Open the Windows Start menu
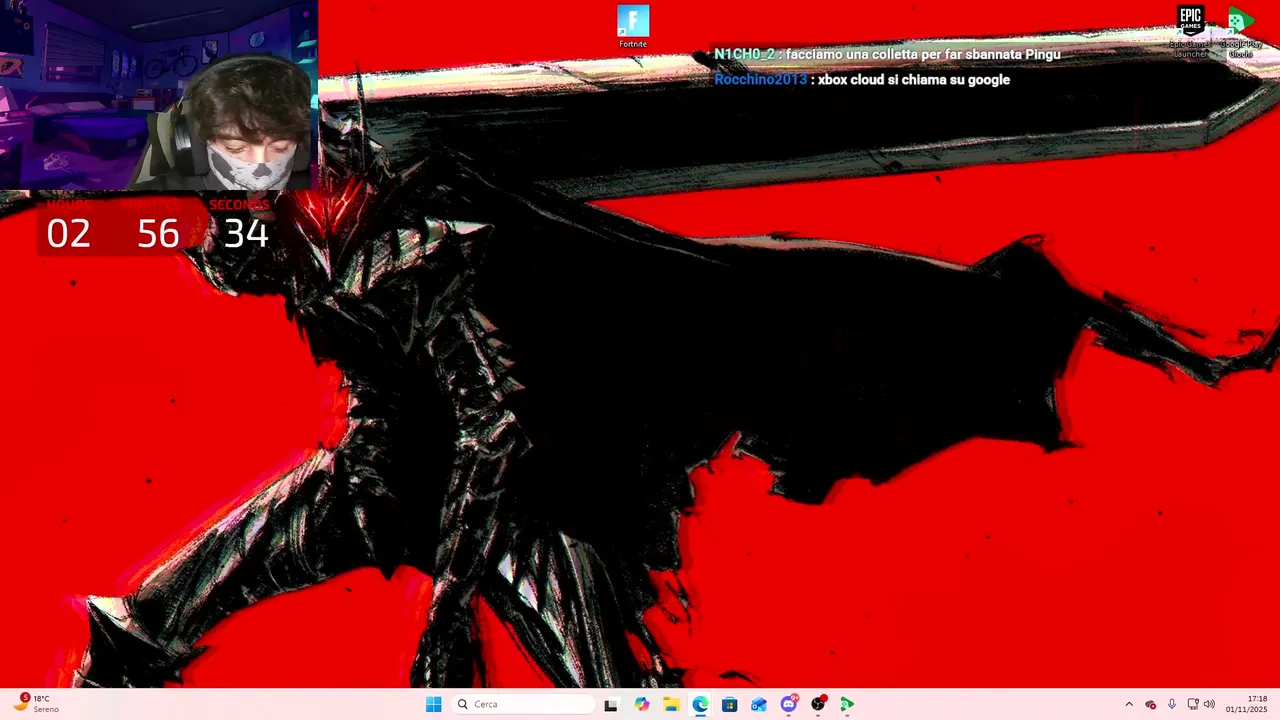Screen dimensions: 1280x720 coord(433,704)
